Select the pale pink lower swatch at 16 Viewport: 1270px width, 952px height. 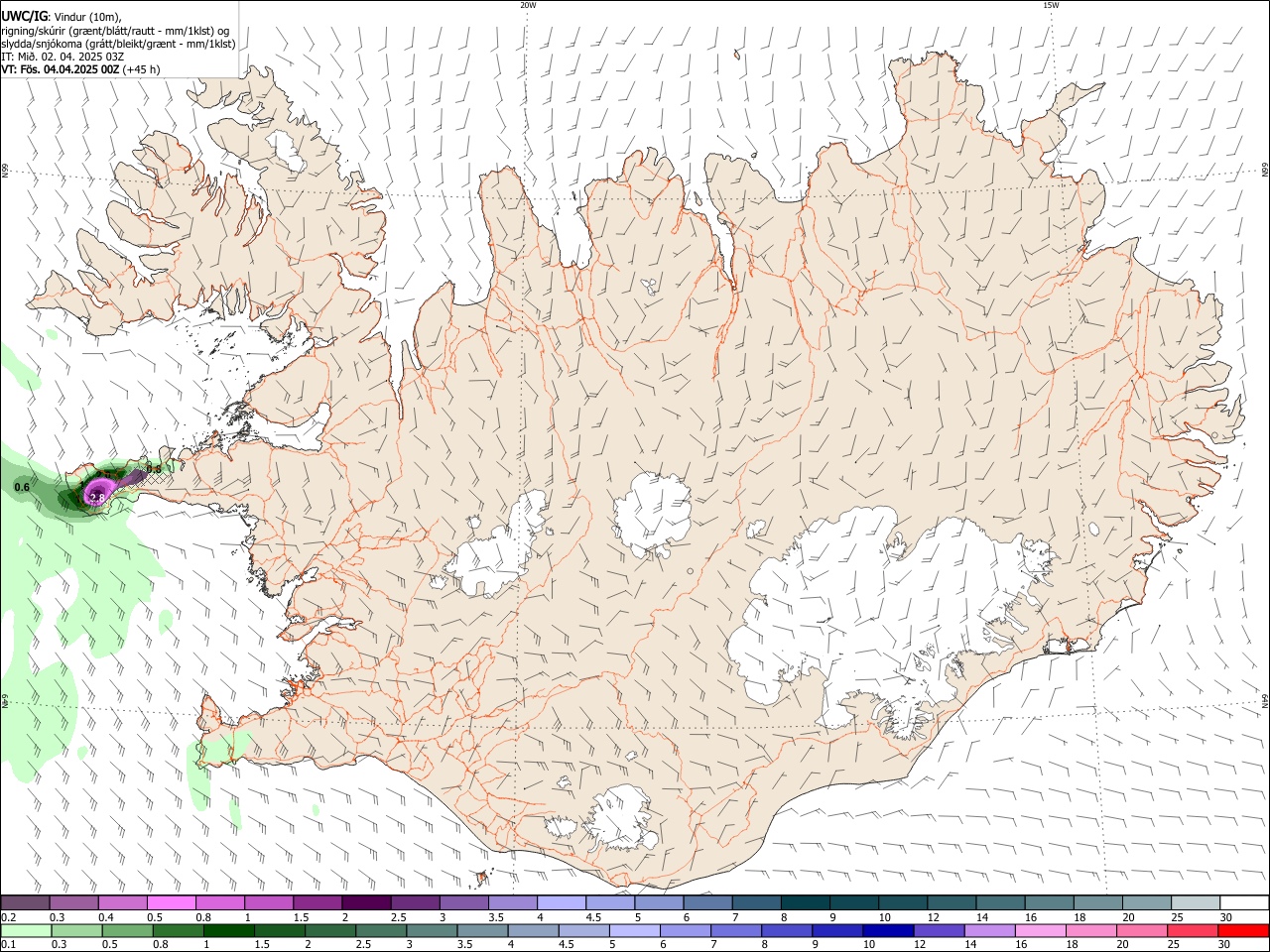[x=1039, y=930]
